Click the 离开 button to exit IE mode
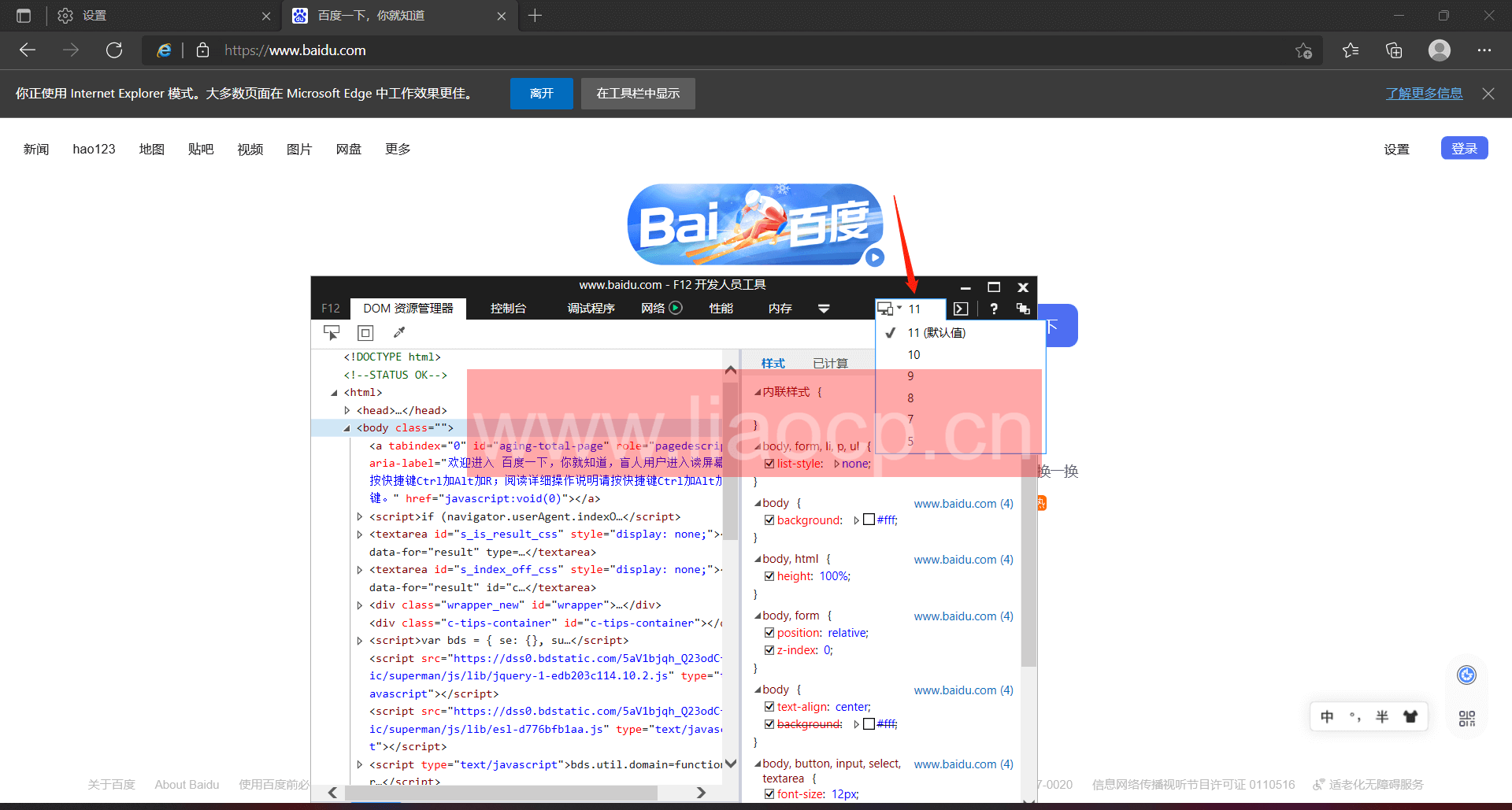Viewport: 1512px width, 810px height. [x=541, y=94]
